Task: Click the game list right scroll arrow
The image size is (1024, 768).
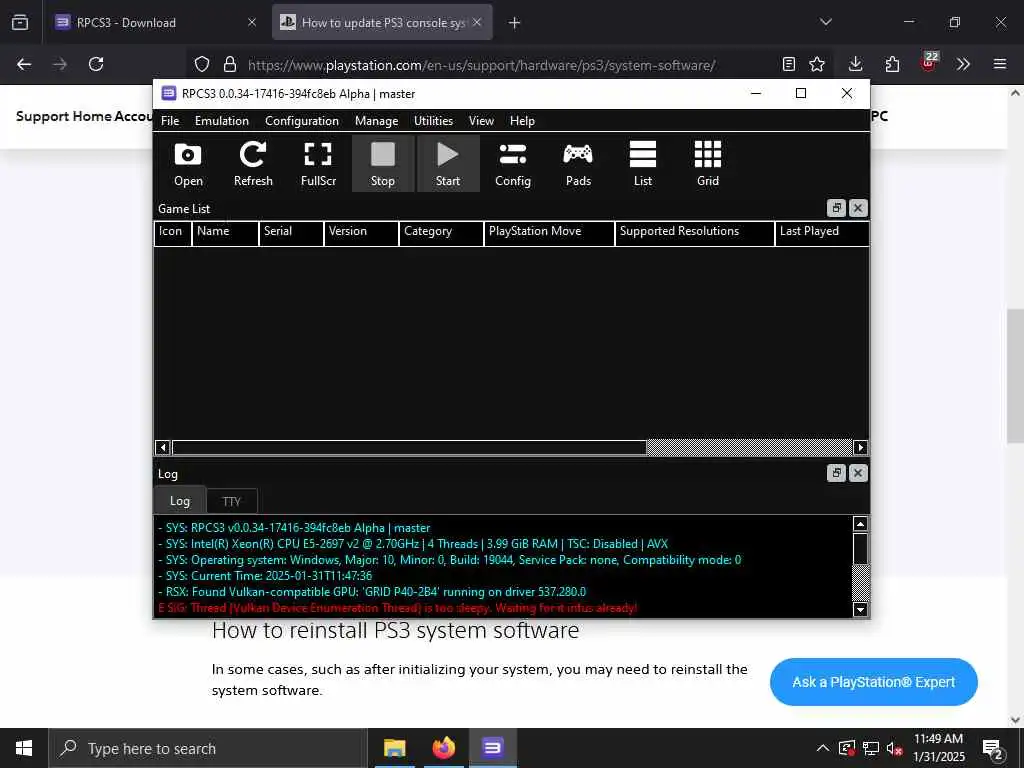Action: click(x=860, y=447)
